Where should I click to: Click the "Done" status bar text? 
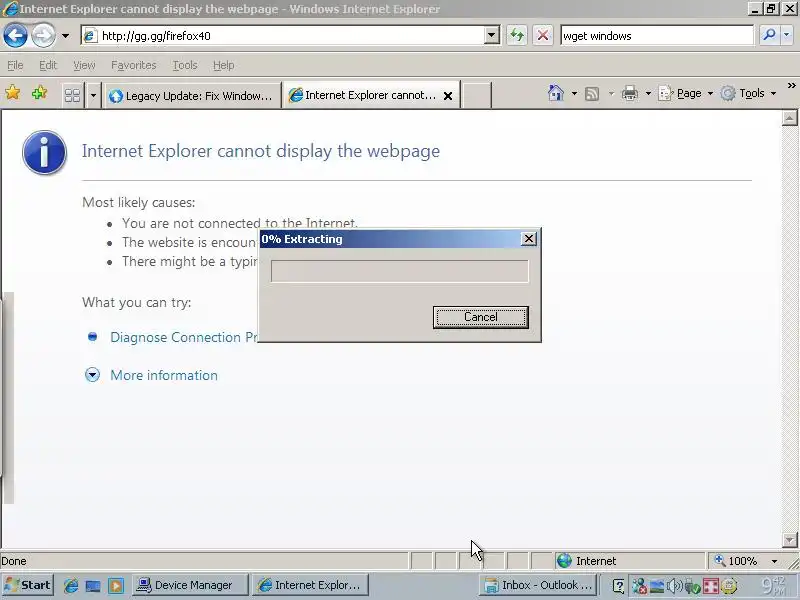click(x=14, y=561)
